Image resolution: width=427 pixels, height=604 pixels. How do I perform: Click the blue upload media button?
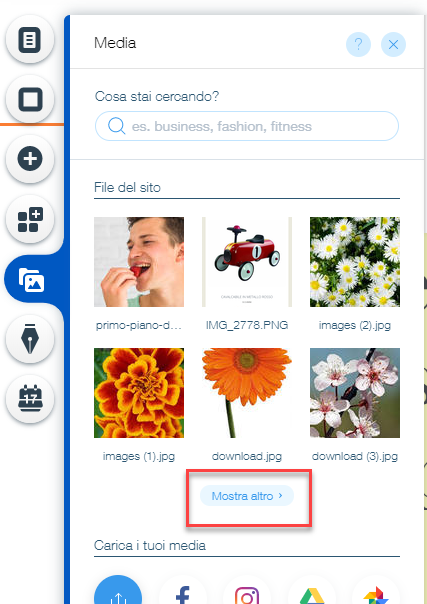(x=118, y=591)
